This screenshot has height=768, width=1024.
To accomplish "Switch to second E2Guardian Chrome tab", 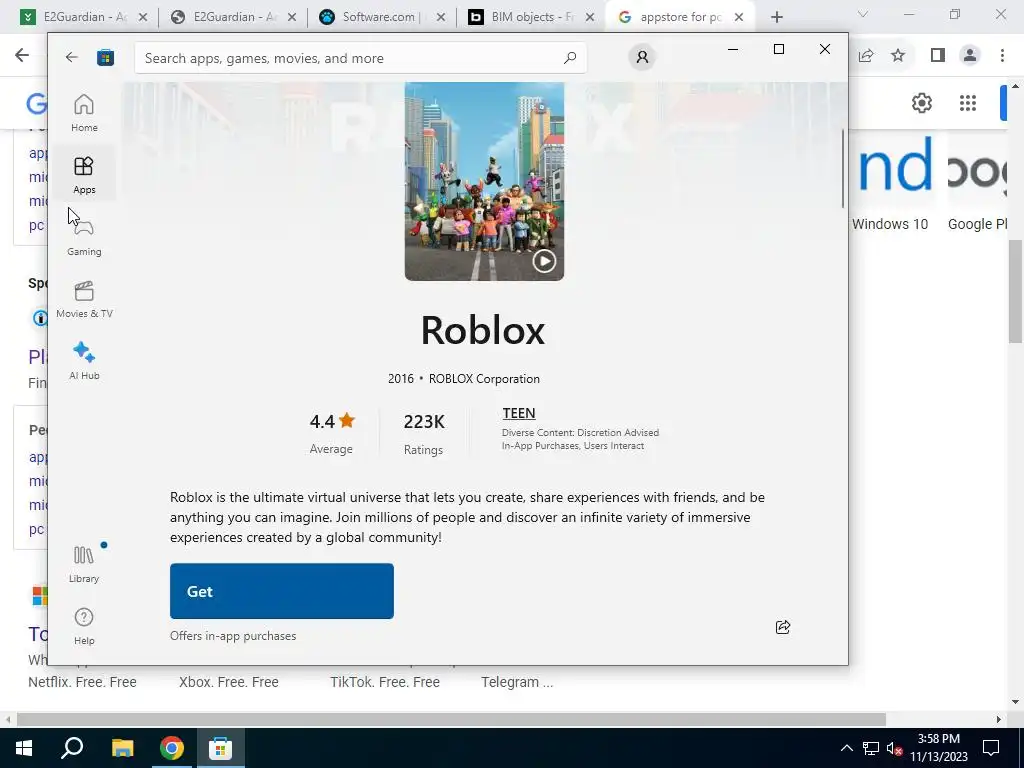I will point(233,17).
